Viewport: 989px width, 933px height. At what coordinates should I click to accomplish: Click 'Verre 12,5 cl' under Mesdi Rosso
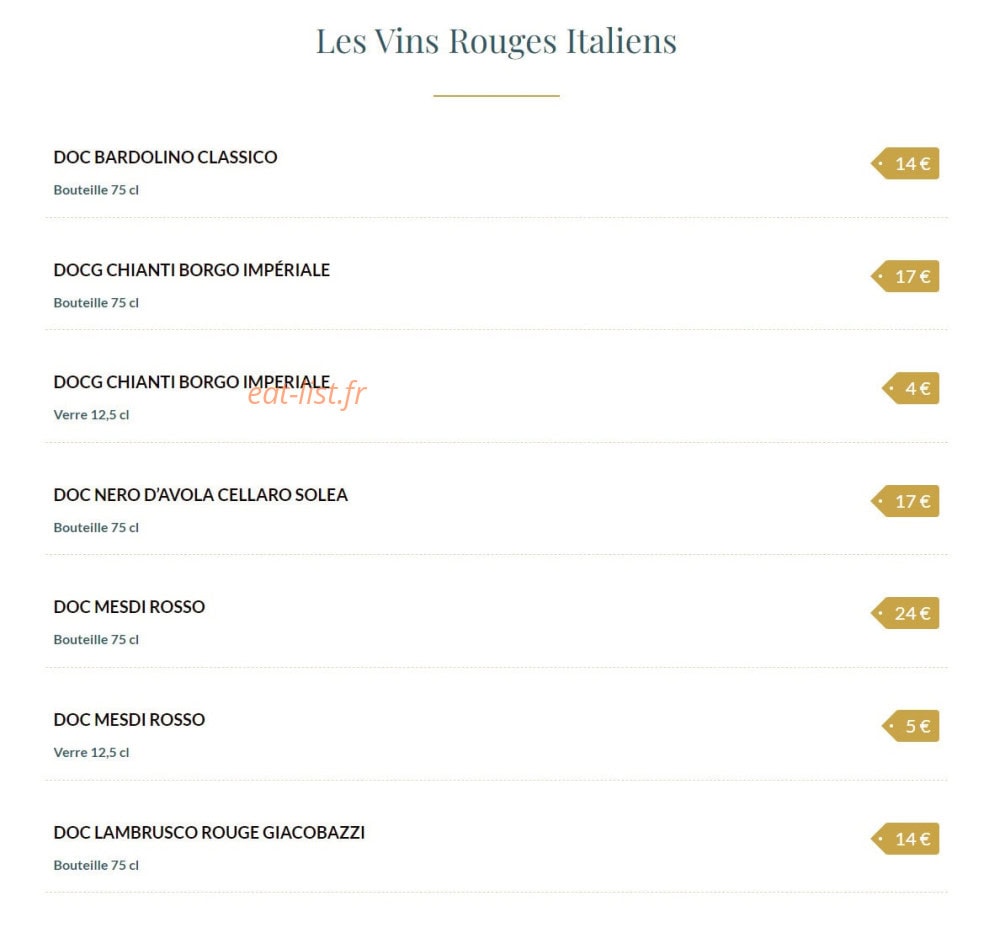[x=91, y=752]
